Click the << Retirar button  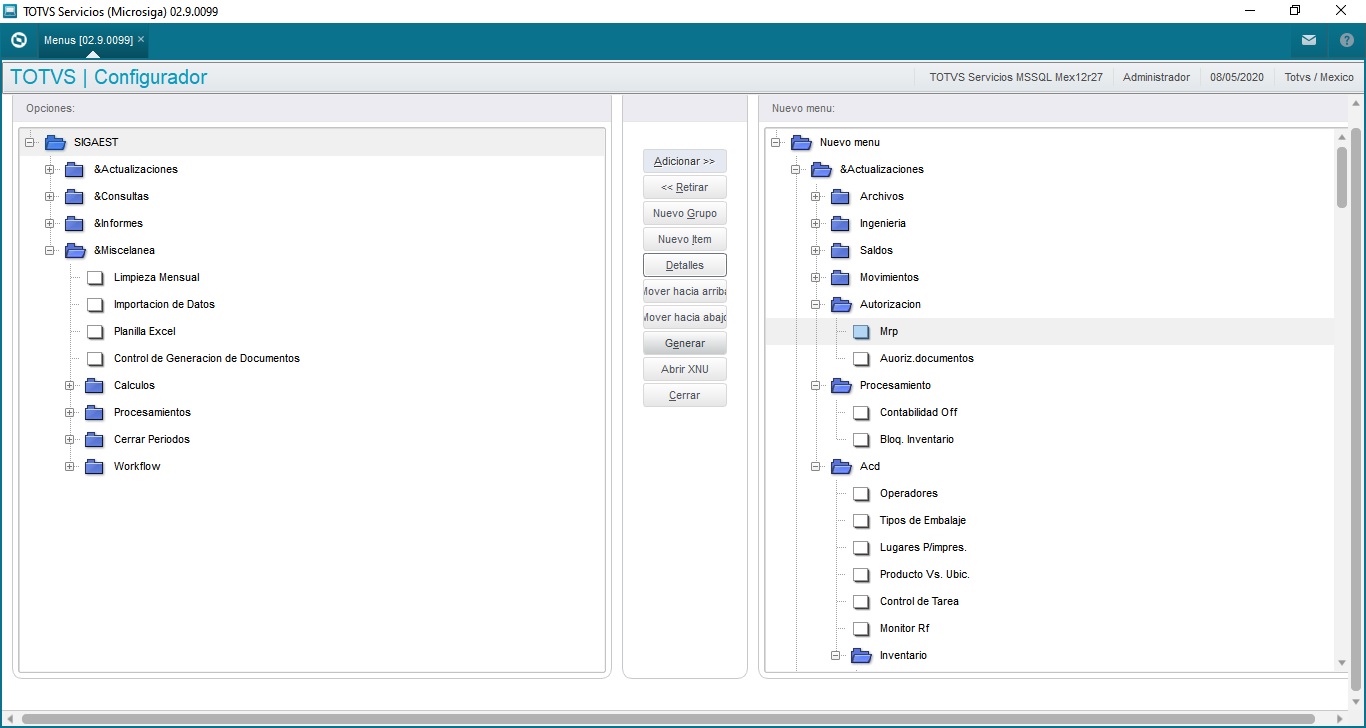(x=685, y=187)
